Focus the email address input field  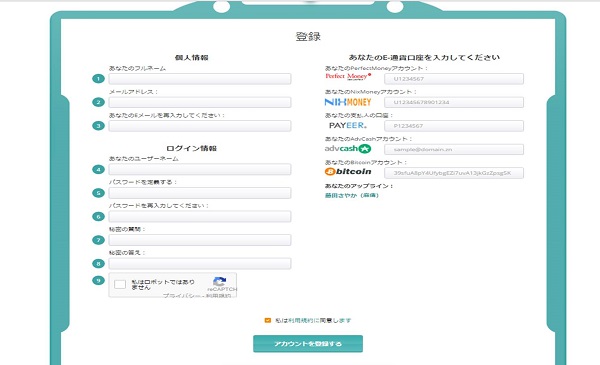coord(200,102)
